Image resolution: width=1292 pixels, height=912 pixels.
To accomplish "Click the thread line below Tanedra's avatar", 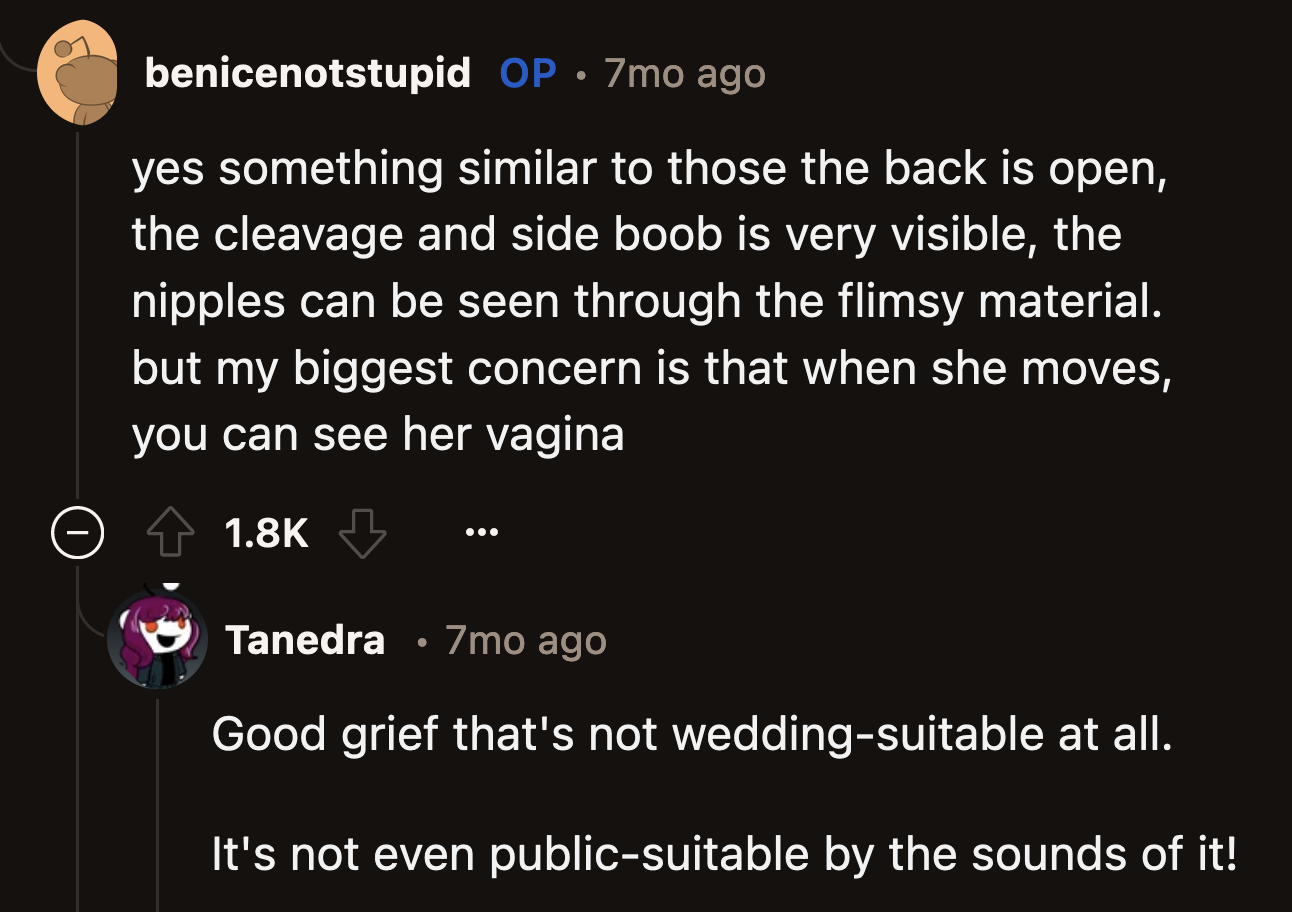I will tap(158, 800).
